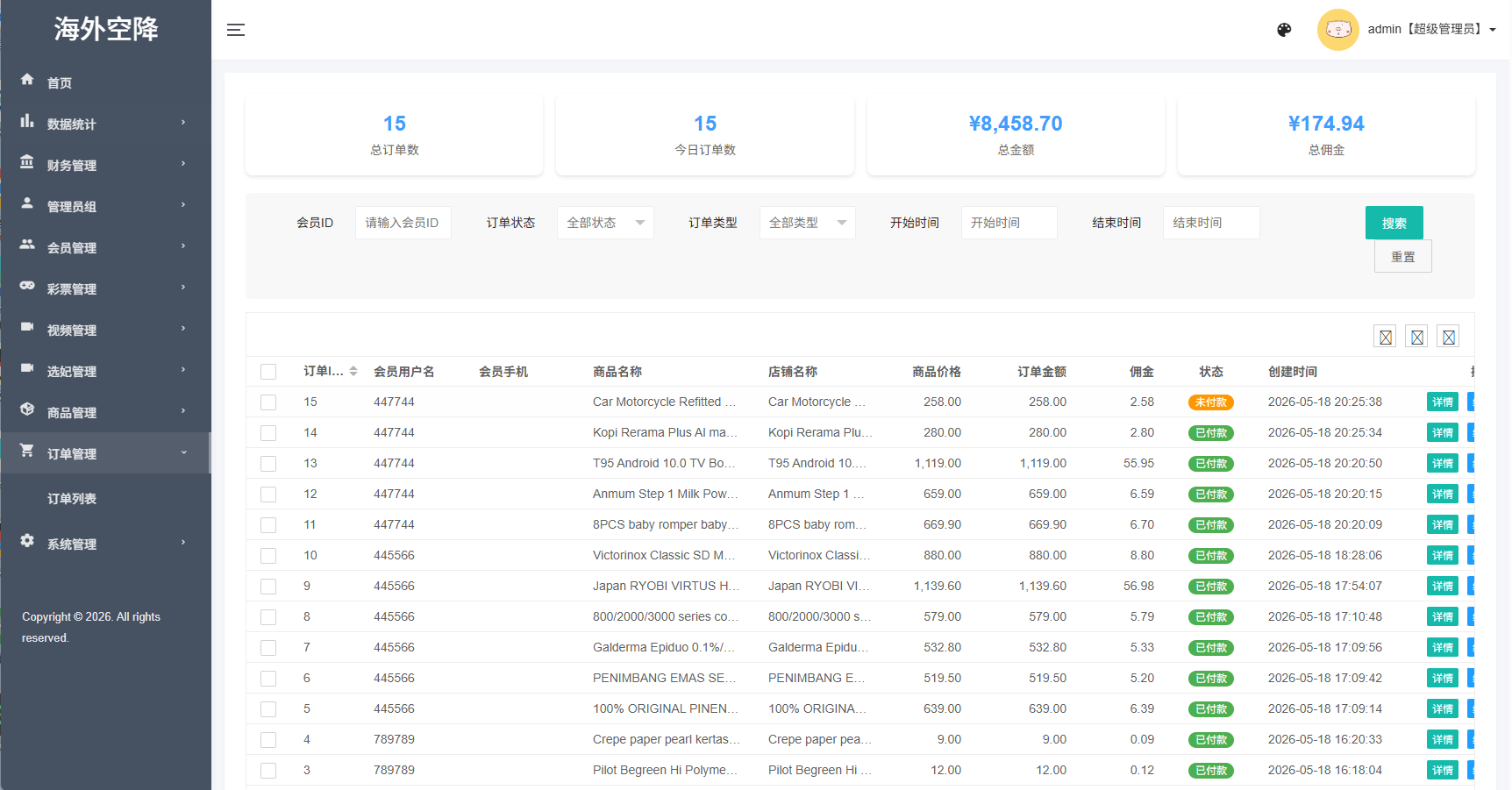Screen dimensions: 1512x790
Task: Click the home icon beside 首页
Action: coord(27,80)
